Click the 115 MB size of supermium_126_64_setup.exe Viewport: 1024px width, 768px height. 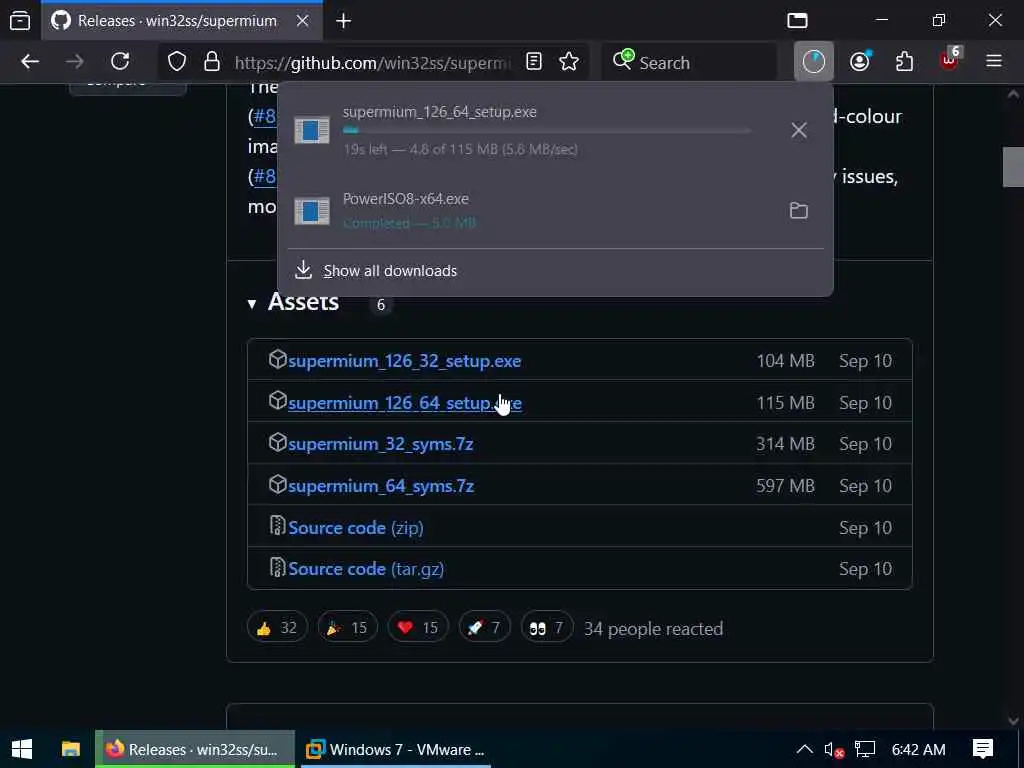point(785,403)
